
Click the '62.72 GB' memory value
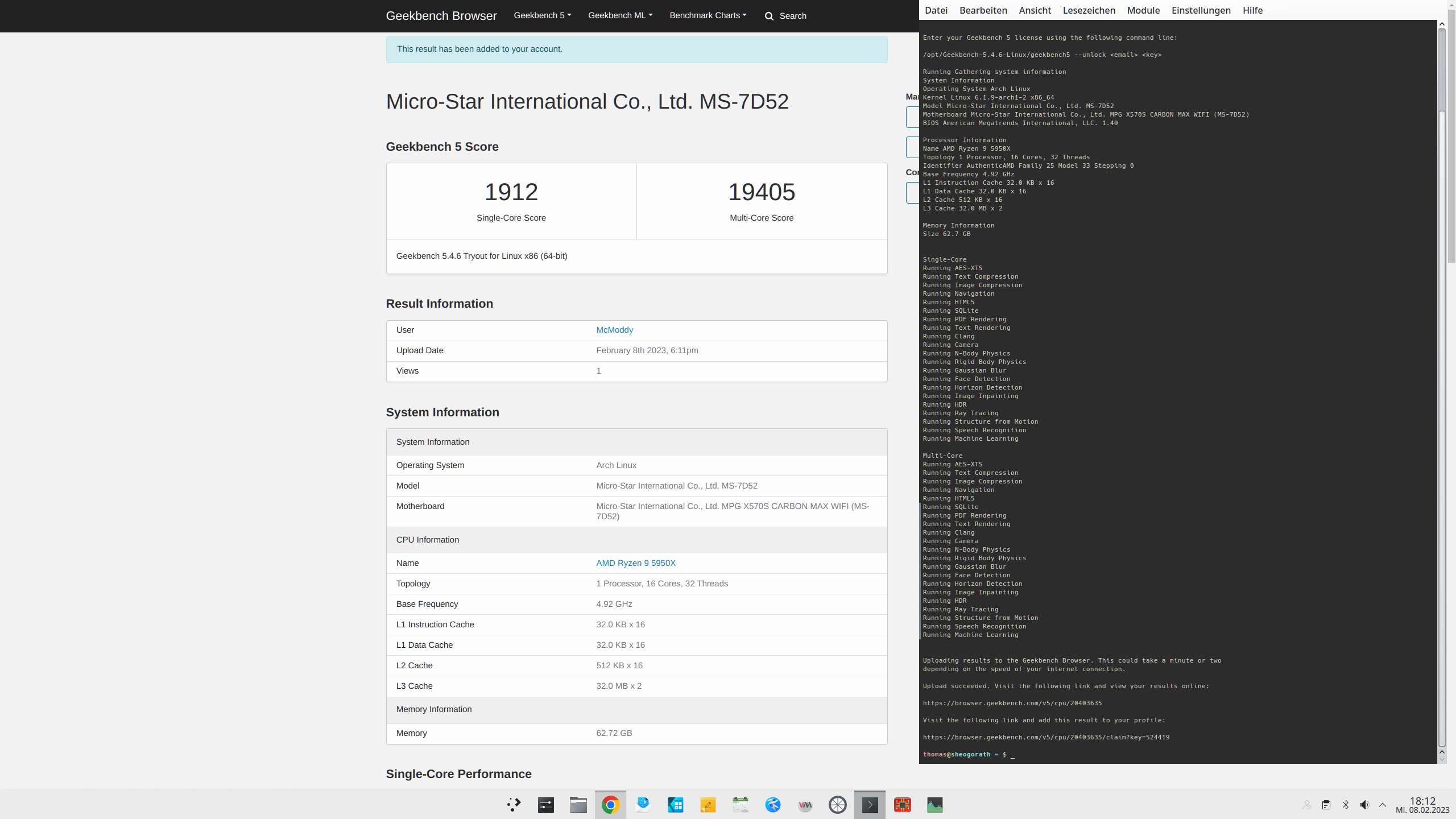pyautogui.click(x=614, y=733)
